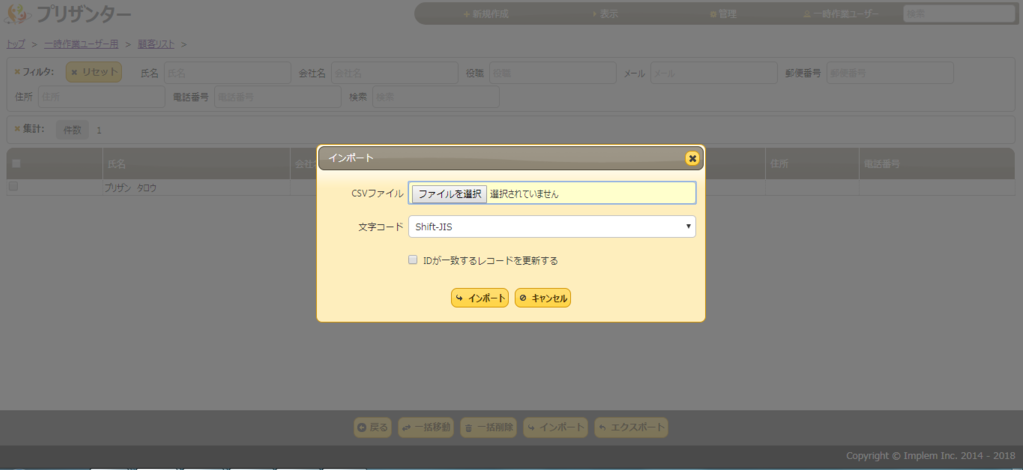
Task: Check the プリザン タロウ row checkbox
Action: pyautogui.click(x=13, y=187)
